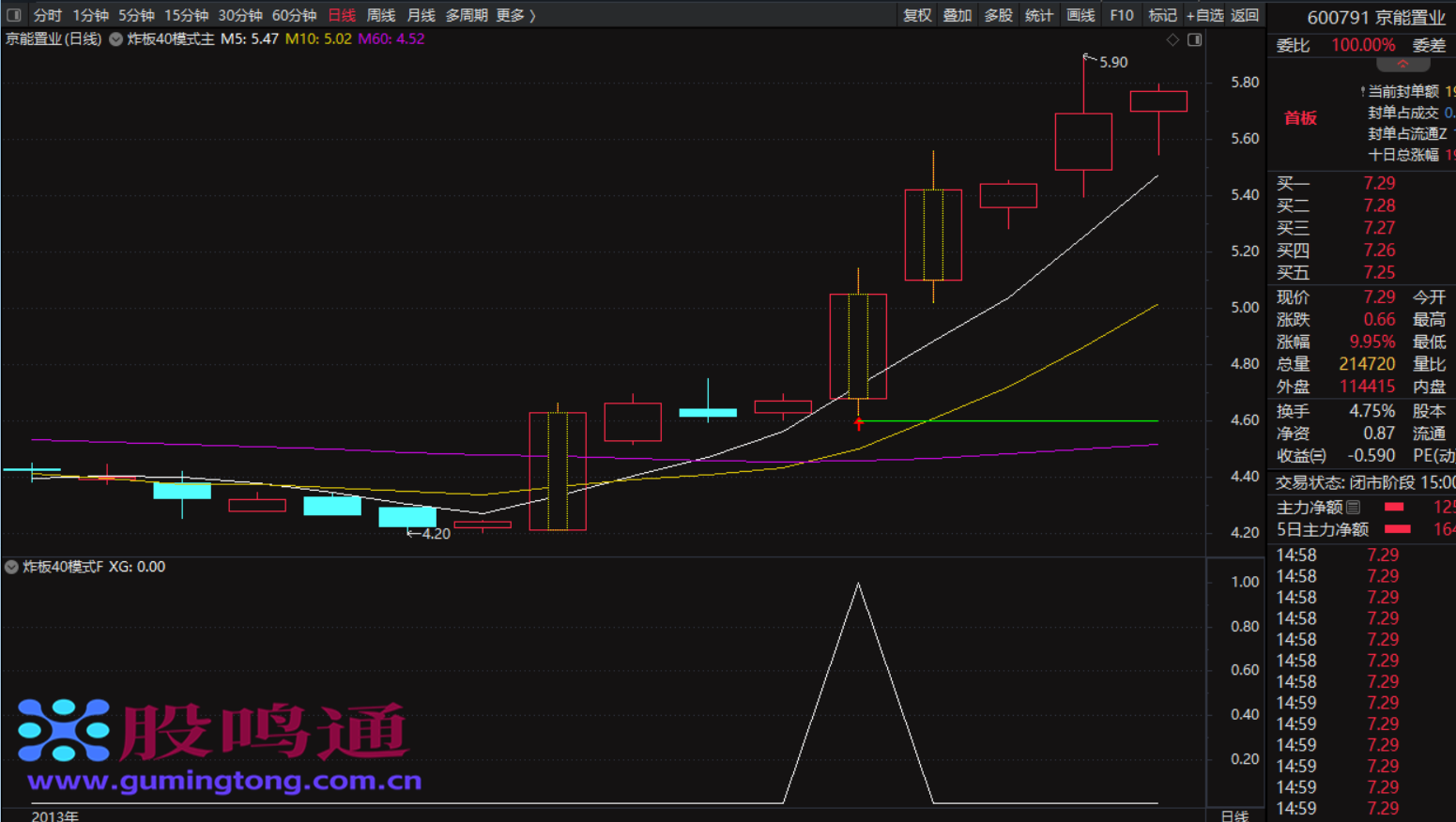Switch to the 分时 chart tab
The image size is (1456, 822).
(x=47, y=15)
